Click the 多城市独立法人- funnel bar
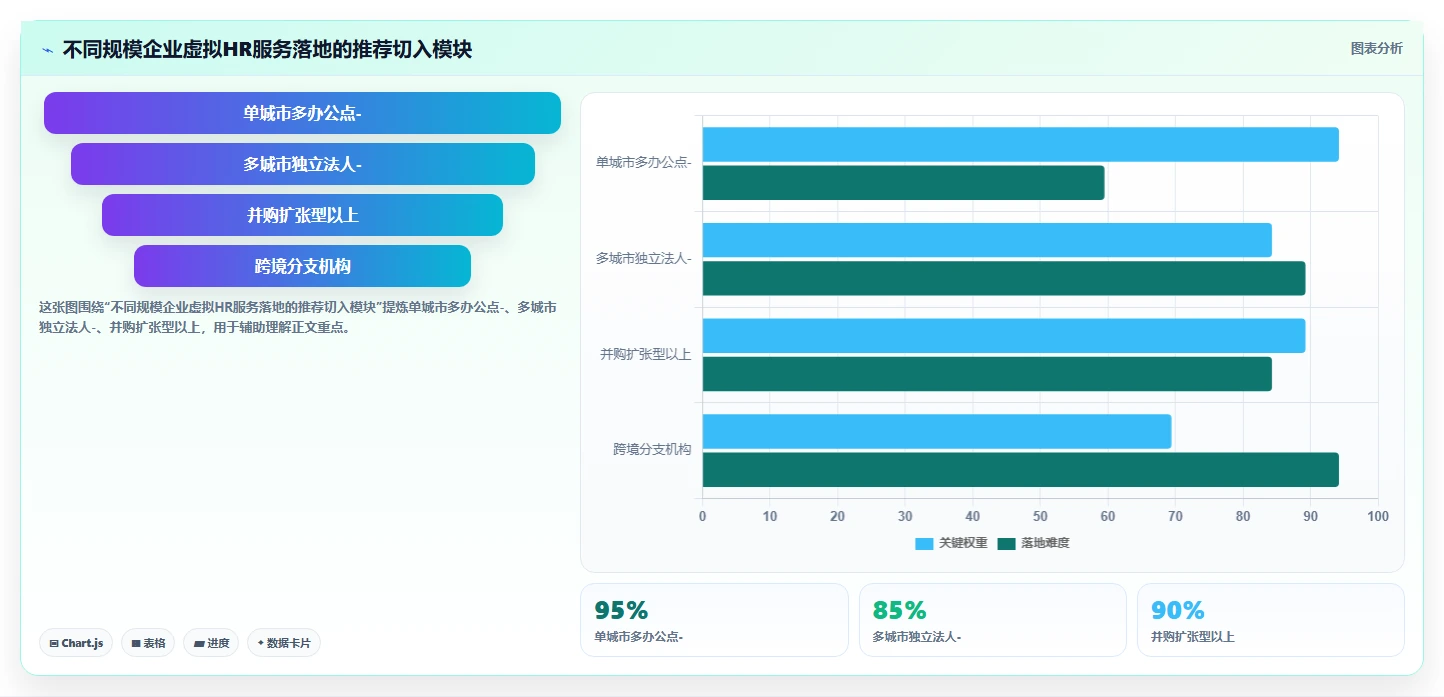1444x697 pixels. (x=302, y=164)
